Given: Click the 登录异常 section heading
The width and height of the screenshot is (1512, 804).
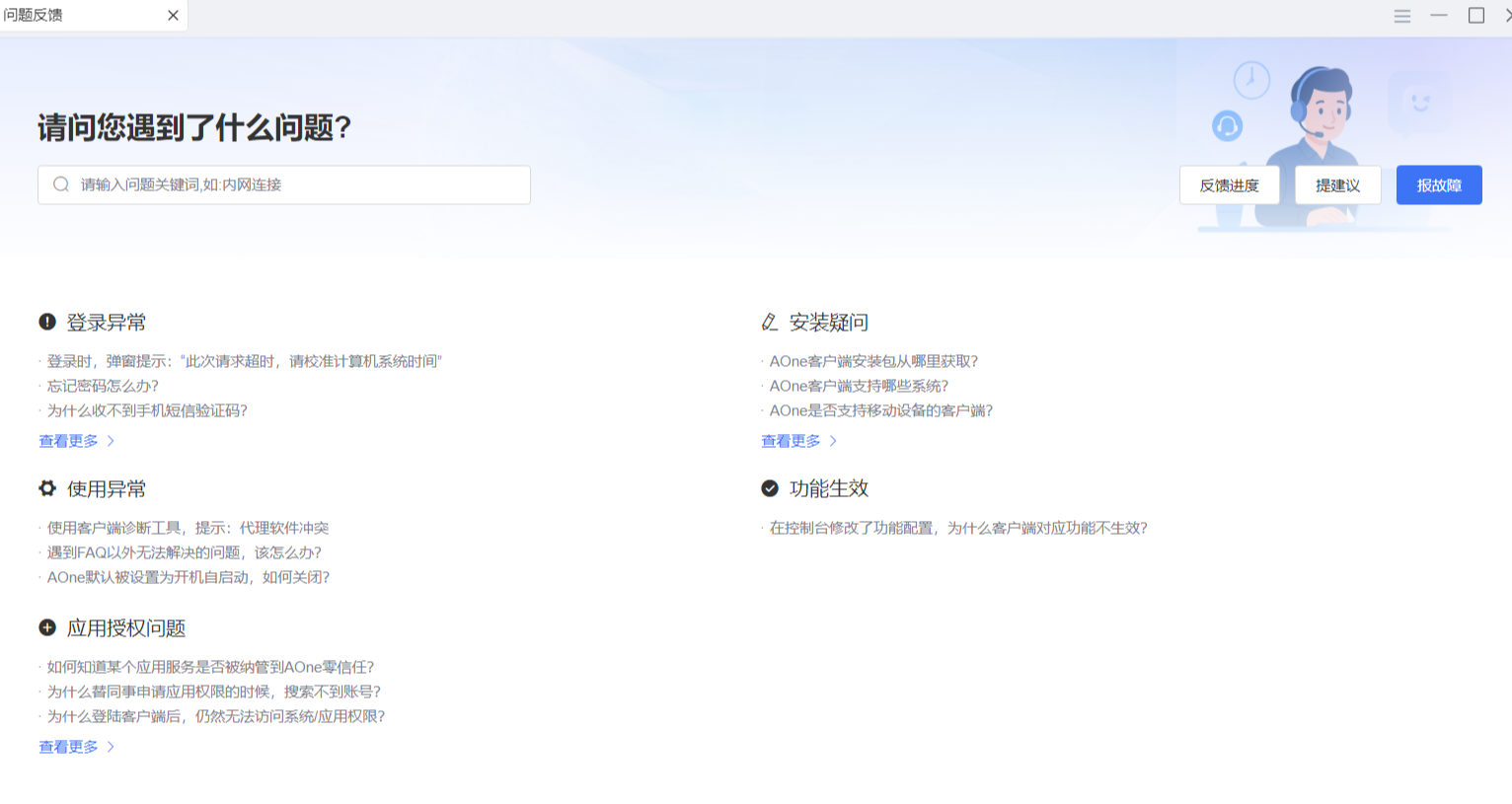Looking at the screenshot, I should (107, 323).
